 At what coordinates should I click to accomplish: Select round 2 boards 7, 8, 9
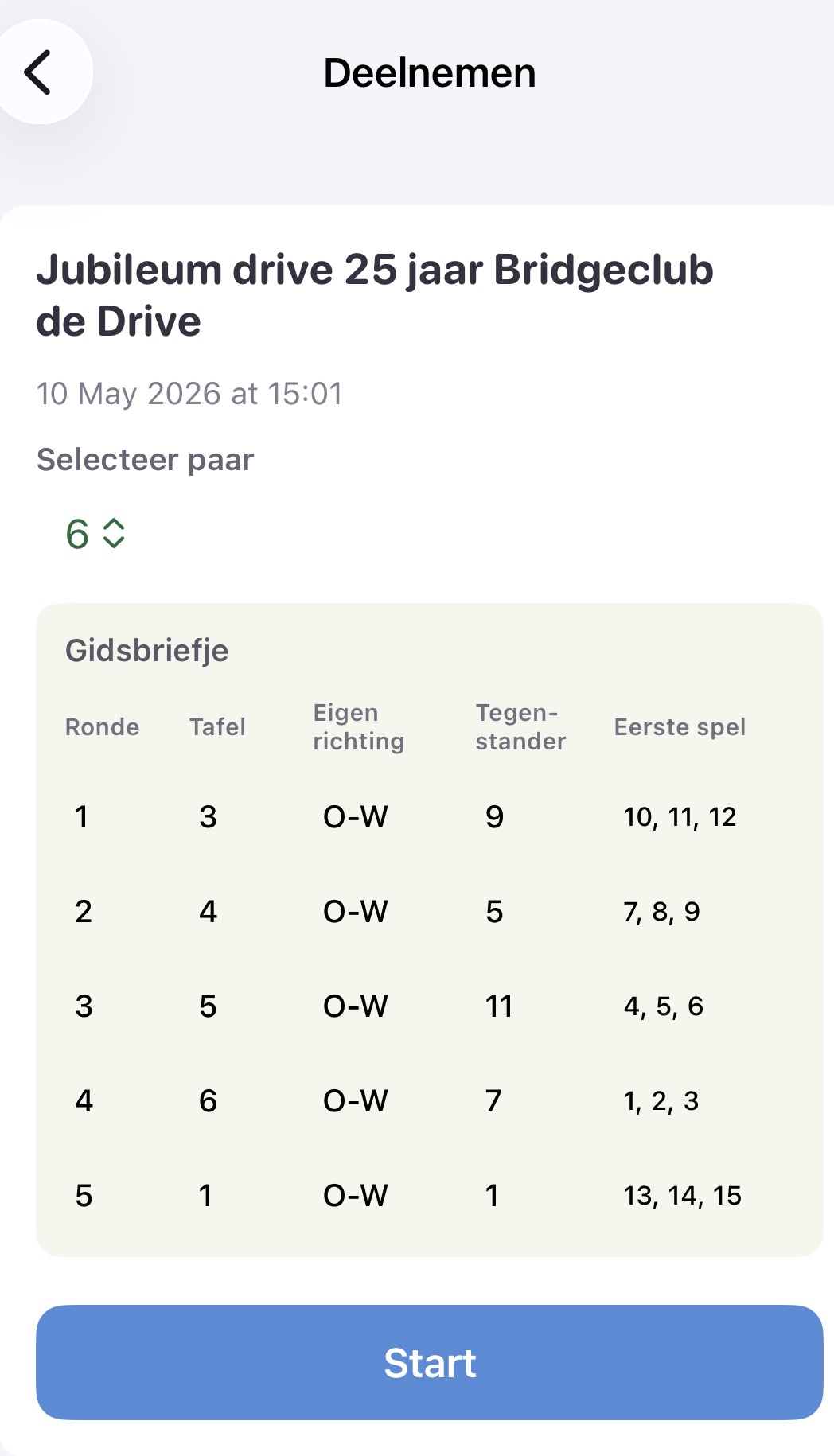point(661,912)
